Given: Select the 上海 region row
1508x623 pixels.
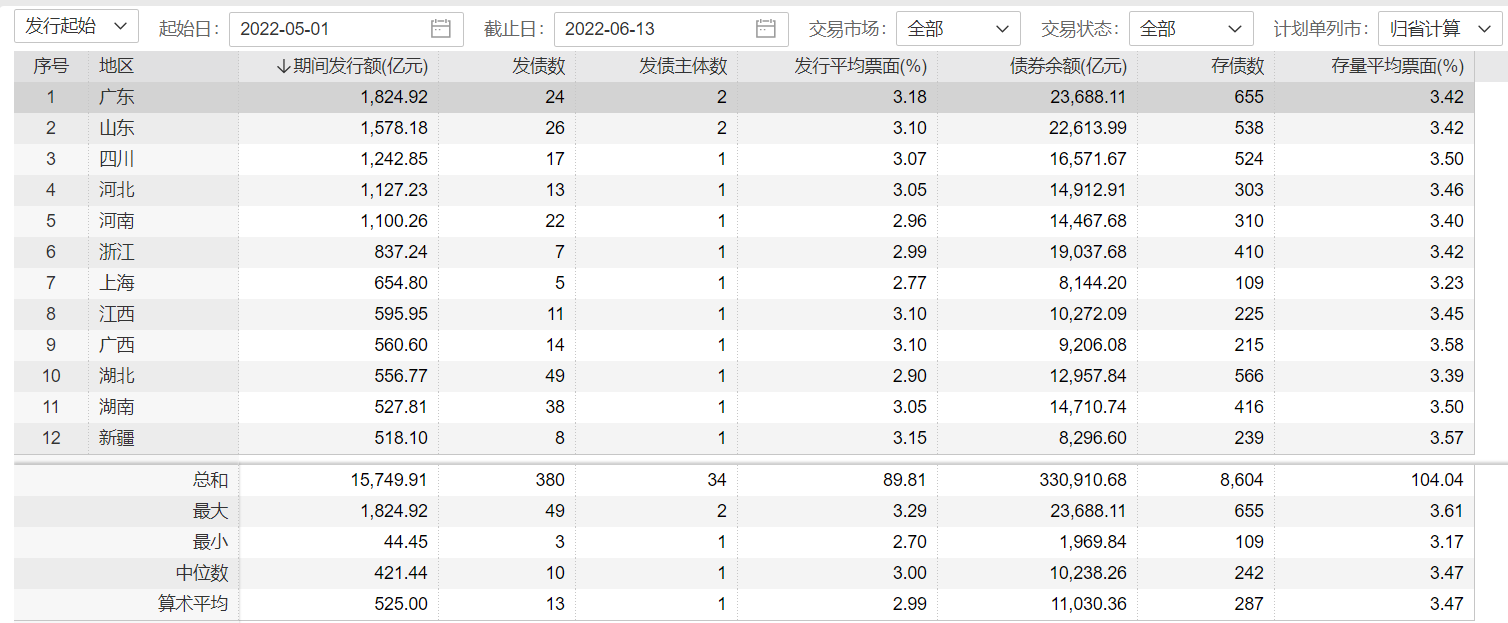Looking at the screenshot, I should click(117, 283).
